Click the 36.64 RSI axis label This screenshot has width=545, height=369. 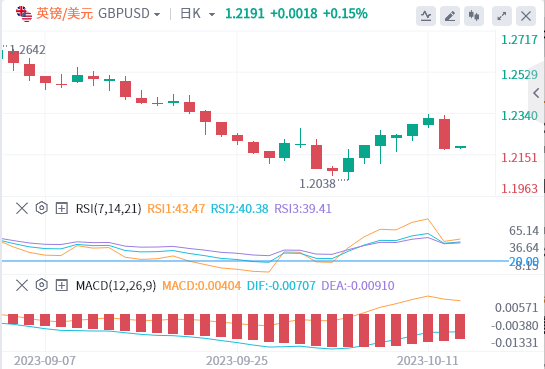524,248
